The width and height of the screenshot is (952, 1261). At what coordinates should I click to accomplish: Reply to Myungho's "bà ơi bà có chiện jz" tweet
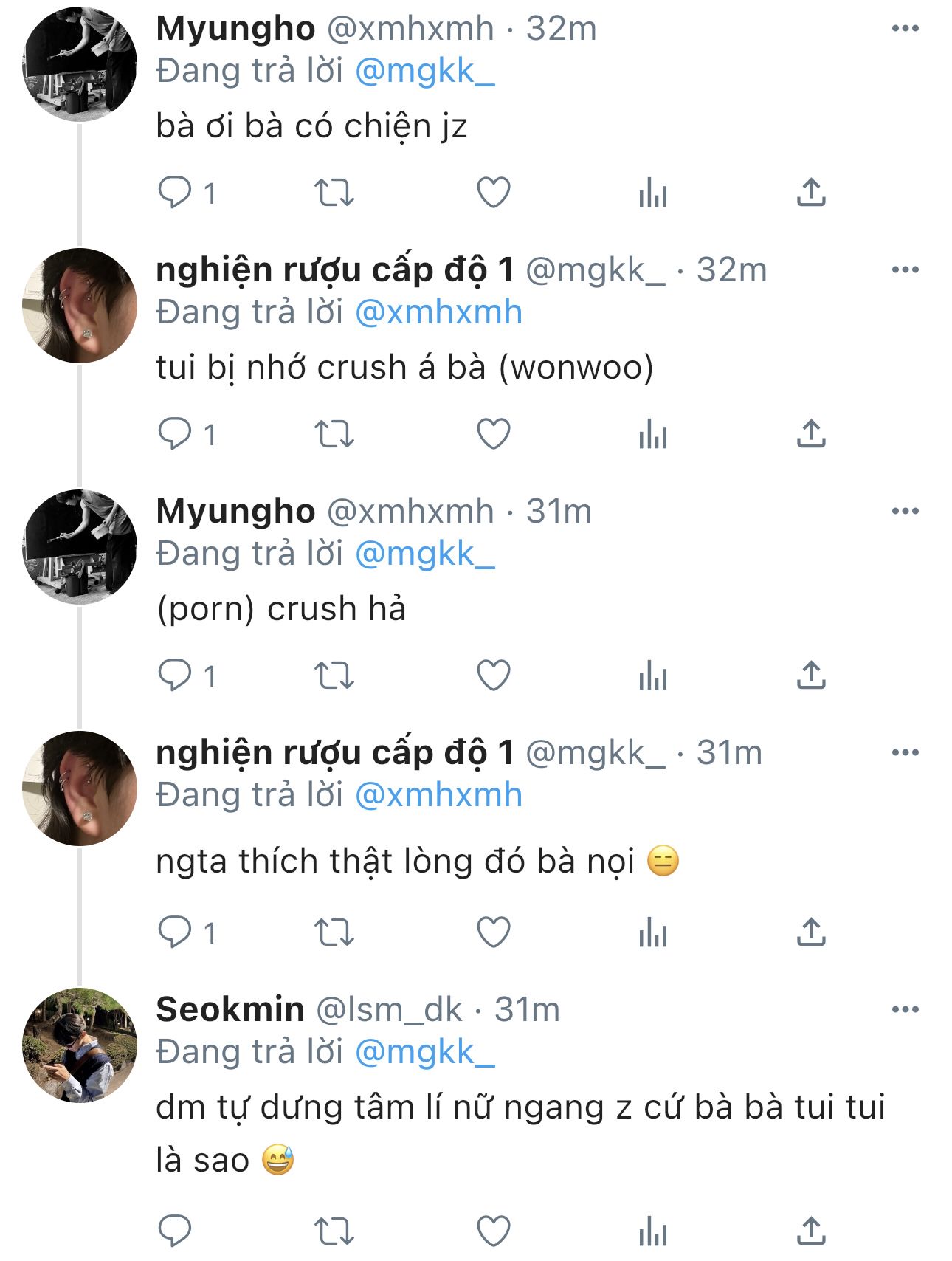[175, 193]
